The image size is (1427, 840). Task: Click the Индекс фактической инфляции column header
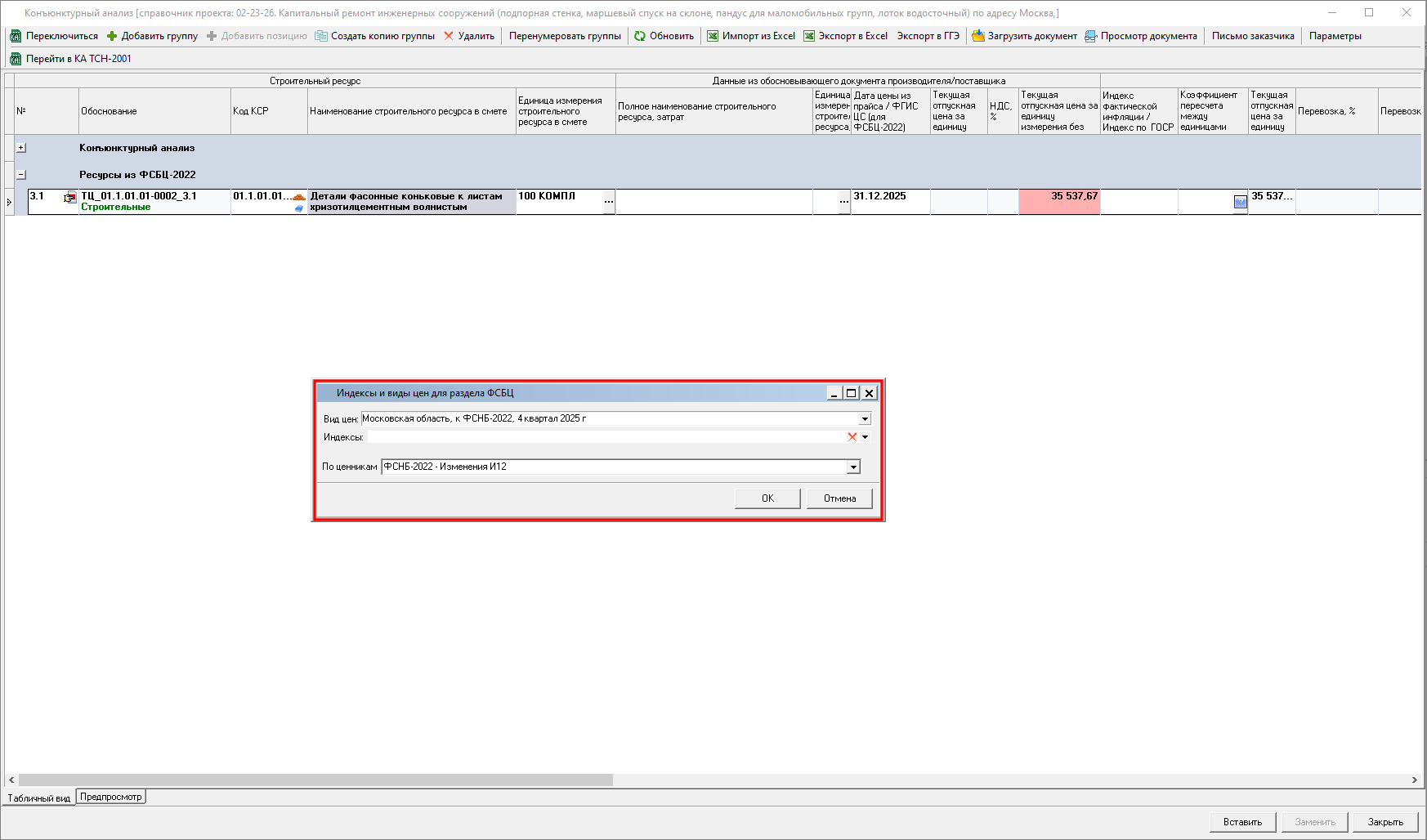(1139, 111)
